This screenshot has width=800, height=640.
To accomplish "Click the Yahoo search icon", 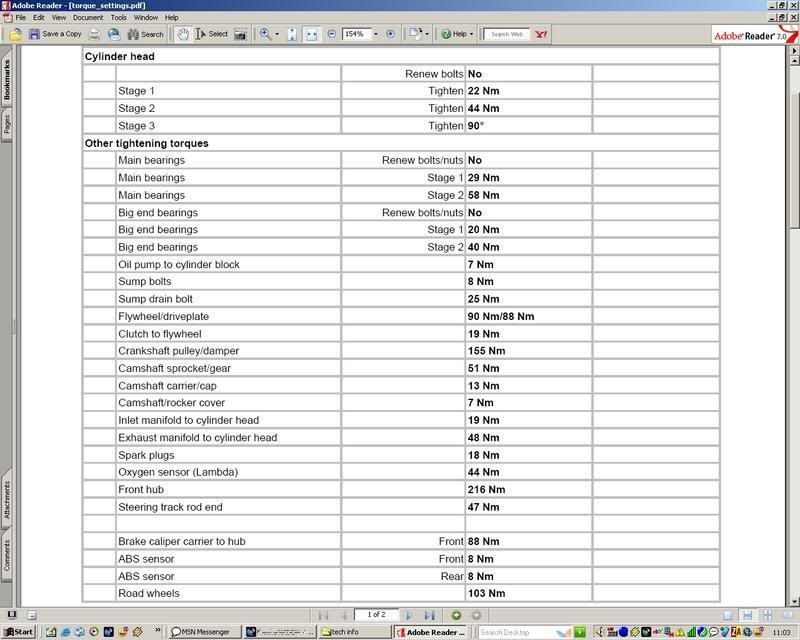I will (541, 34).
